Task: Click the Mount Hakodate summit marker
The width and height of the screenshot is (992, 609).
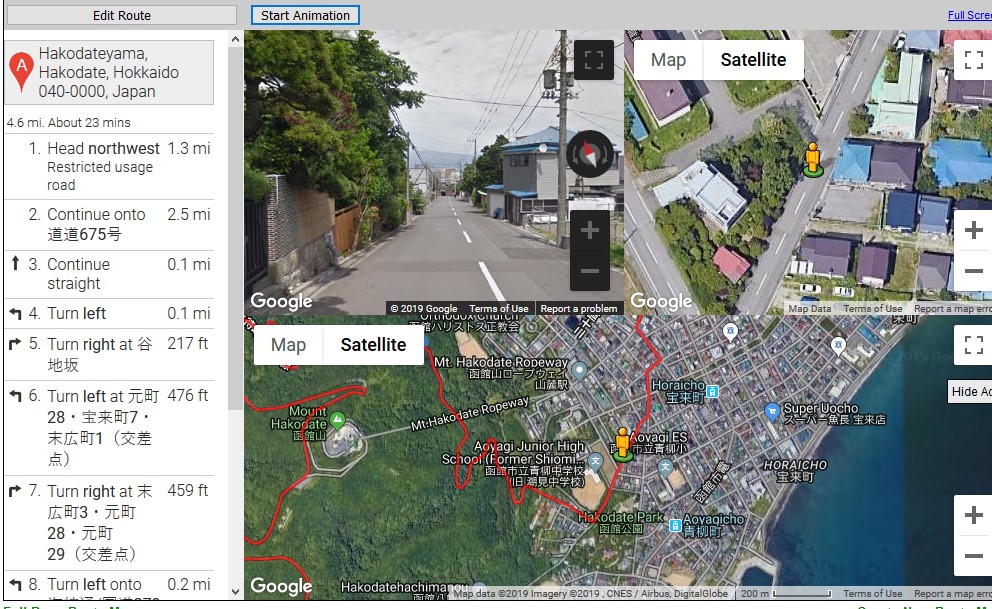Action: (338, 419)
